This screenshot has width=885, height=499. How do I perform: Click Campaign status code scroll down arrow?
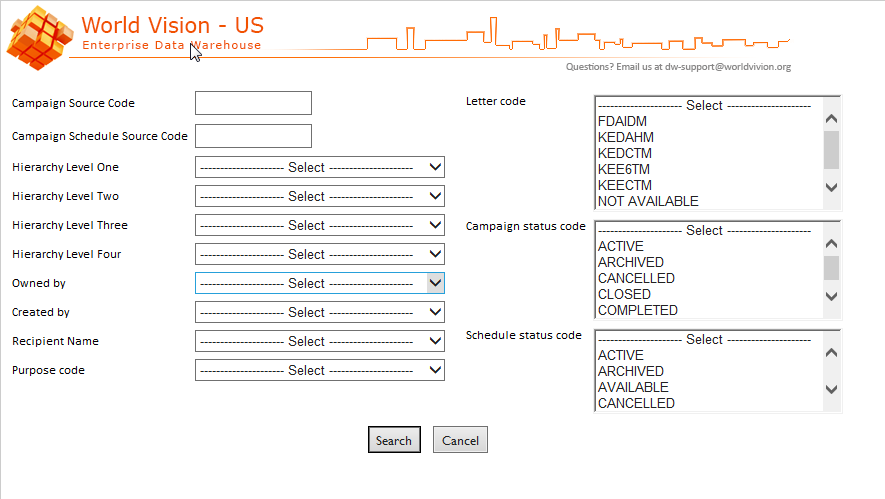(x=831, y=296)
